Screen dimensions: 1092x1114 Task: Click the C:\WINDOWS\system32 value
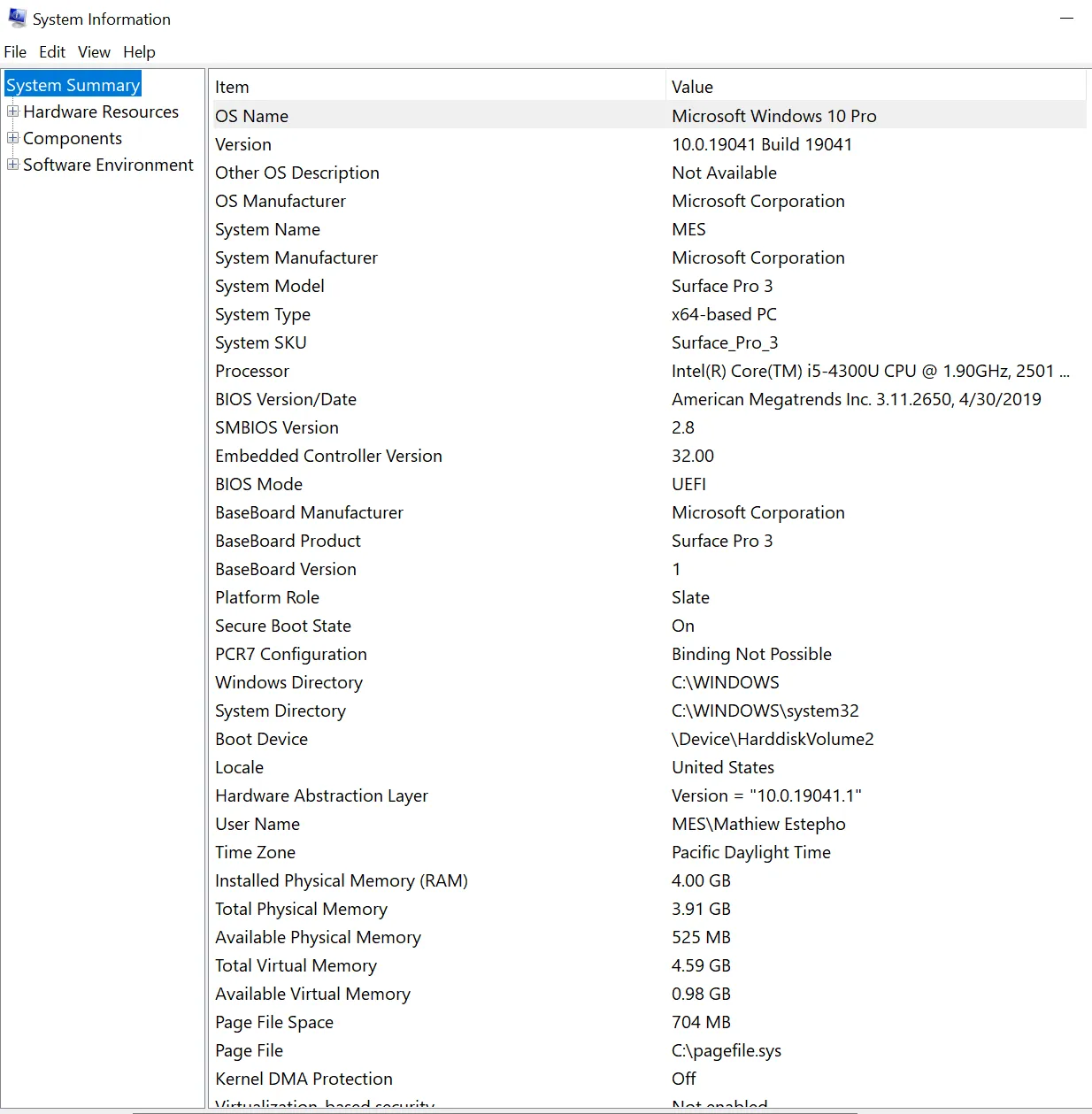click(x=765, y=711)
